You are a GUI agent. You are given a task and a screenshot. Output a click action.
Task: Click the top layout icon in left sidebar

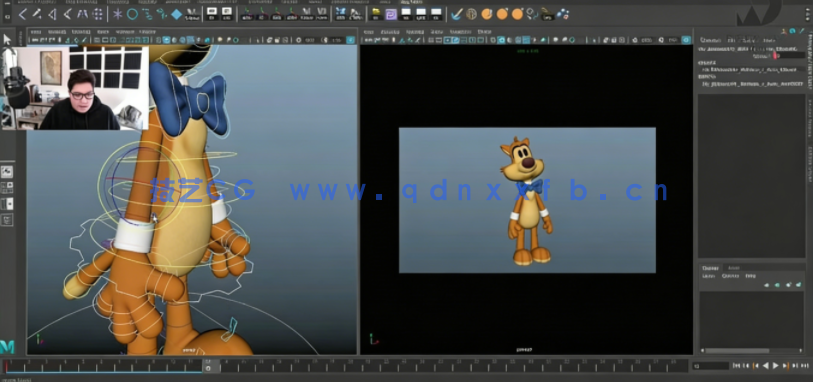pos(7,172)
